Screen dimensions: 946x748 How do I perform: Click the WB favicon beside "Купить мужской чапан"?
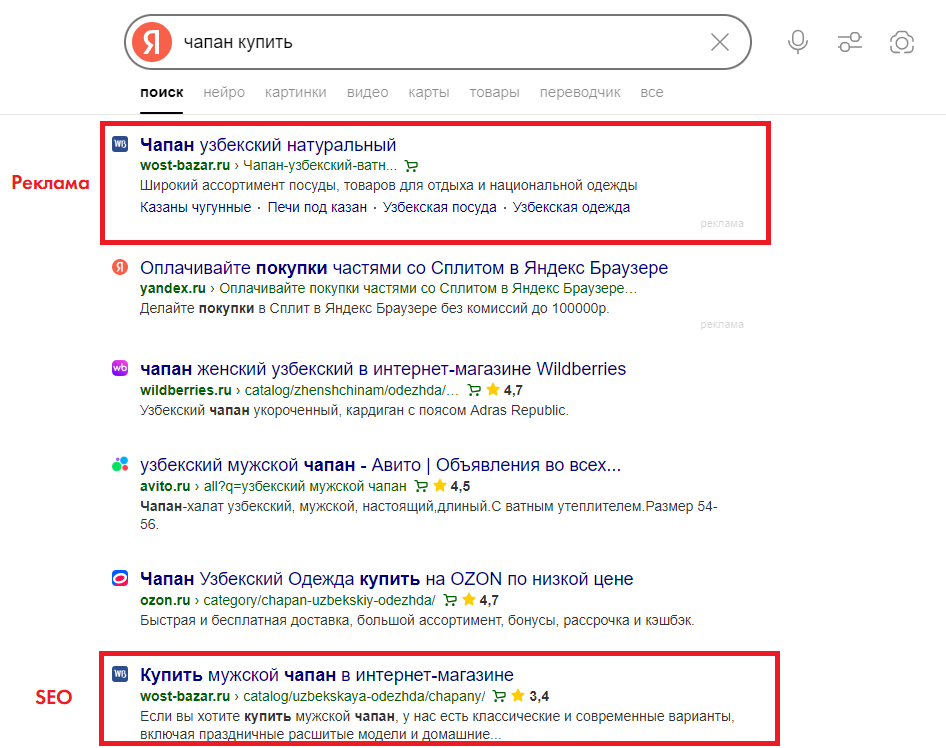click(120, 674)
